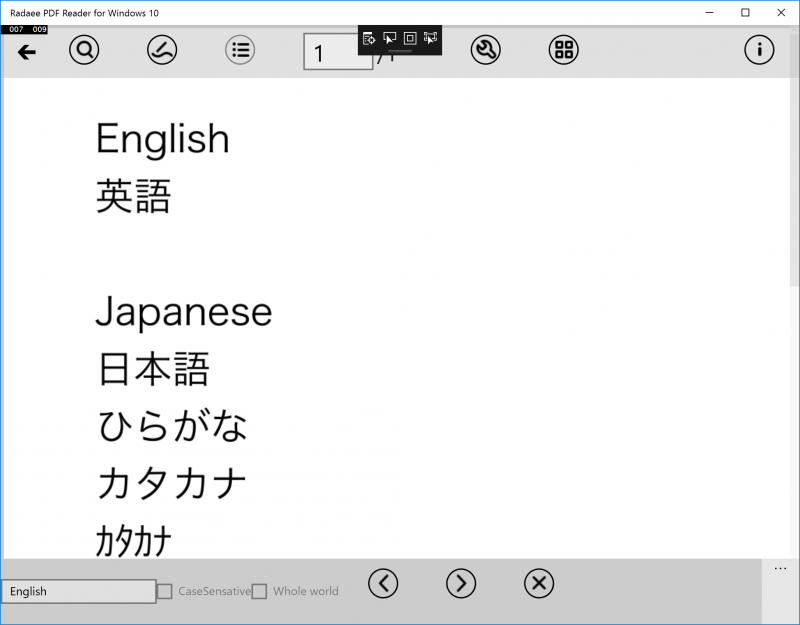Close the search bar
The image size is (800, 625).
tap(539, 583)
